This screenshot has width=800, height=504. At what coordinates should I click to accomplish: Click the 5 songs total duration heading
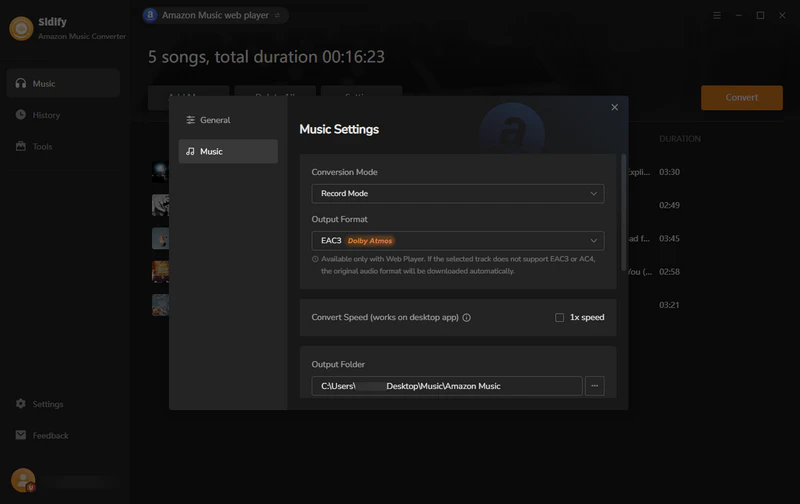[x=266, y=57]
